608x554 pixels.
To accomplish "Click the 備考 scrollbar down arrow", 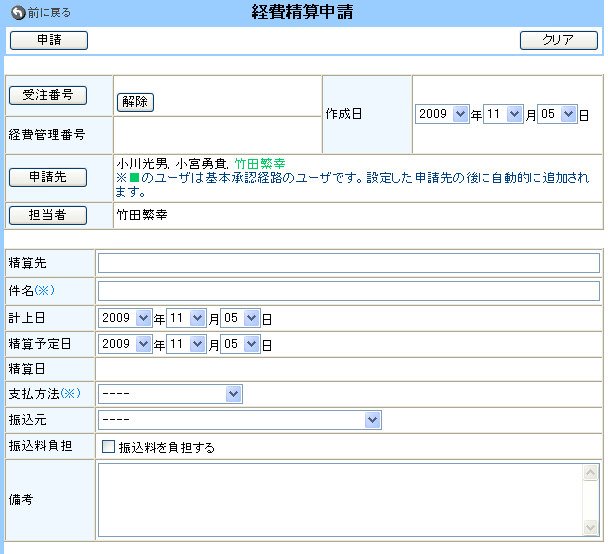I will click(x=591, y=528).
